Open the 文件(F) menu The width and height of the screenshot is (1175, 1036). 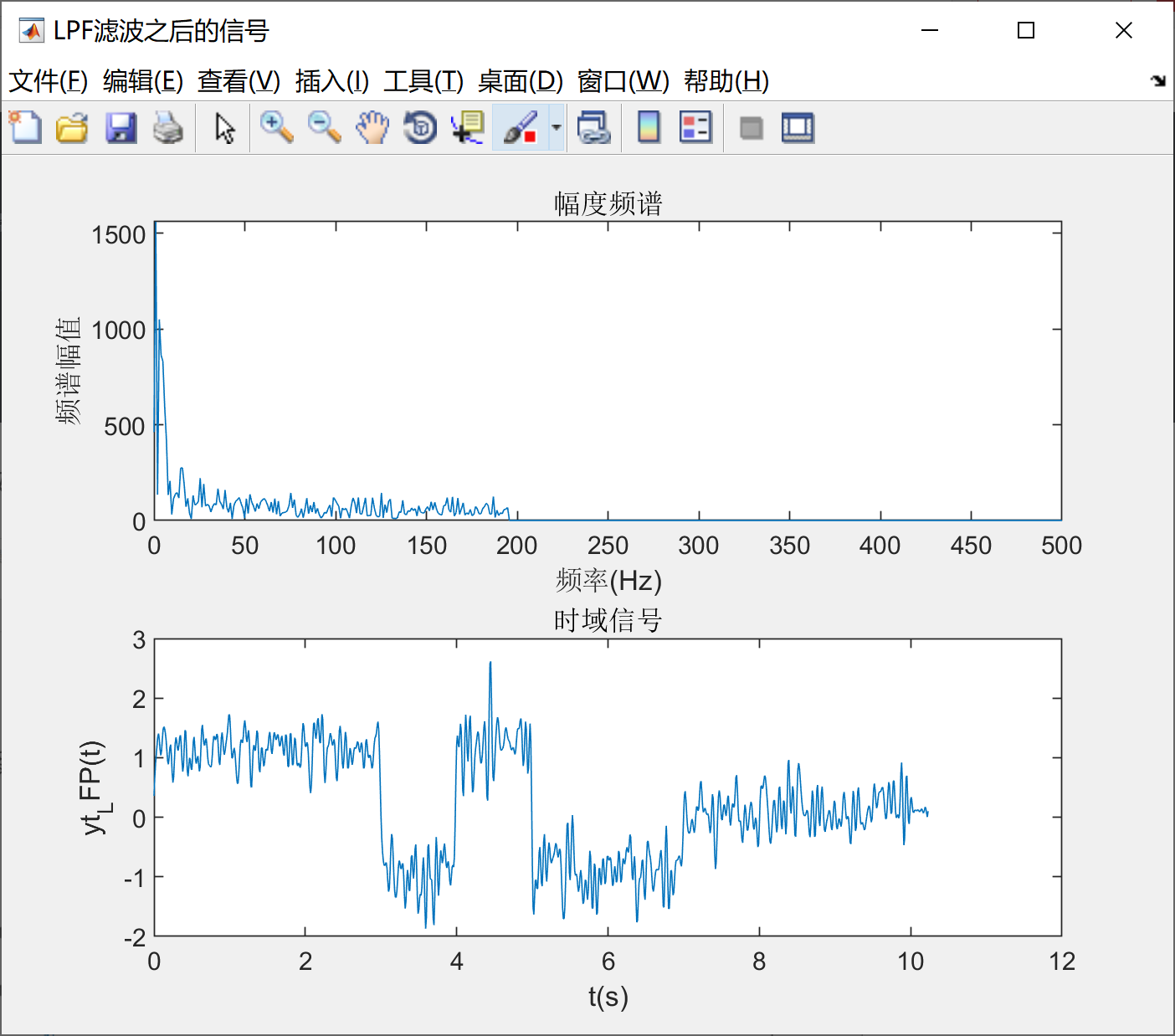(49, 81)
